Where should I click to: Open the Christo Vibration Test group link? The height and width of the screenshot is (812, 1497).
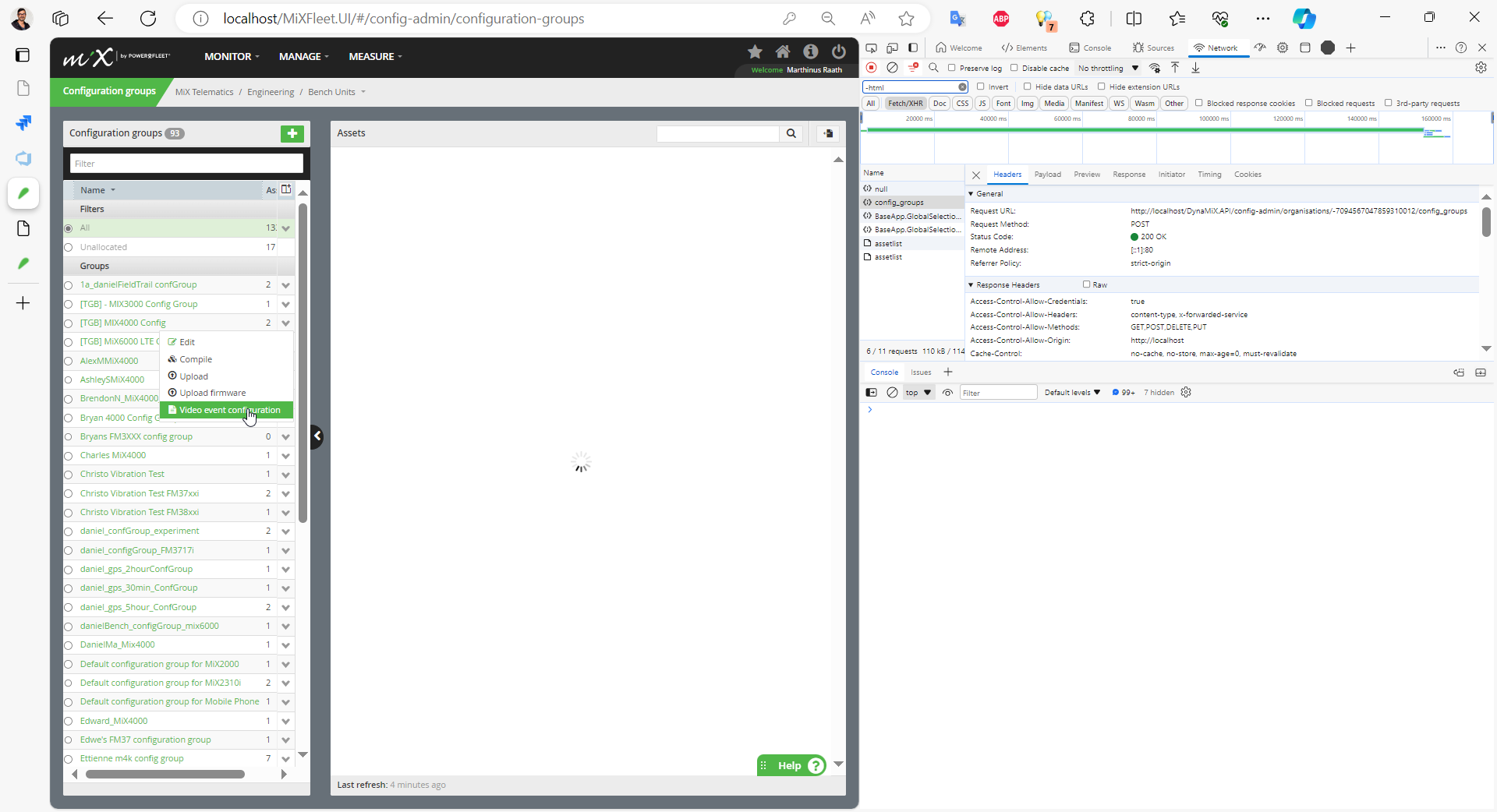tap(122, 475)
